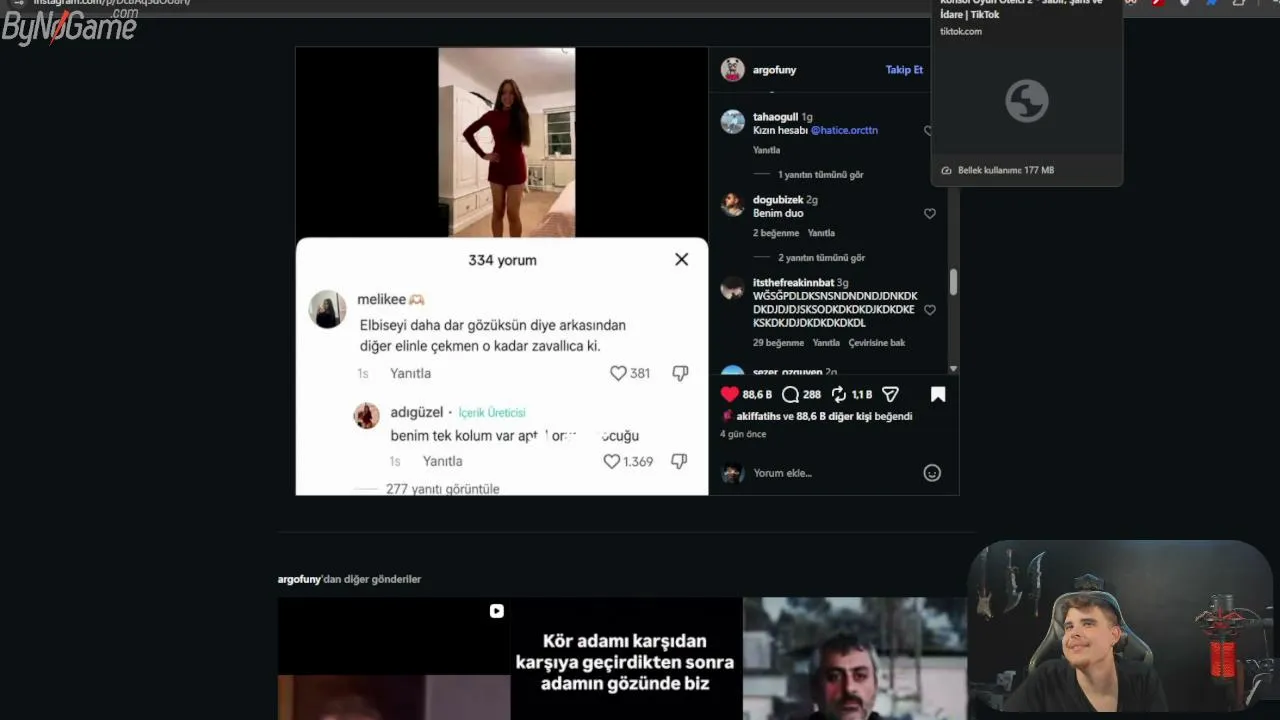This screenshot has height=720, width=1280.
Task: Open dogubizek's profile via username
Action: tap(778, 200)
